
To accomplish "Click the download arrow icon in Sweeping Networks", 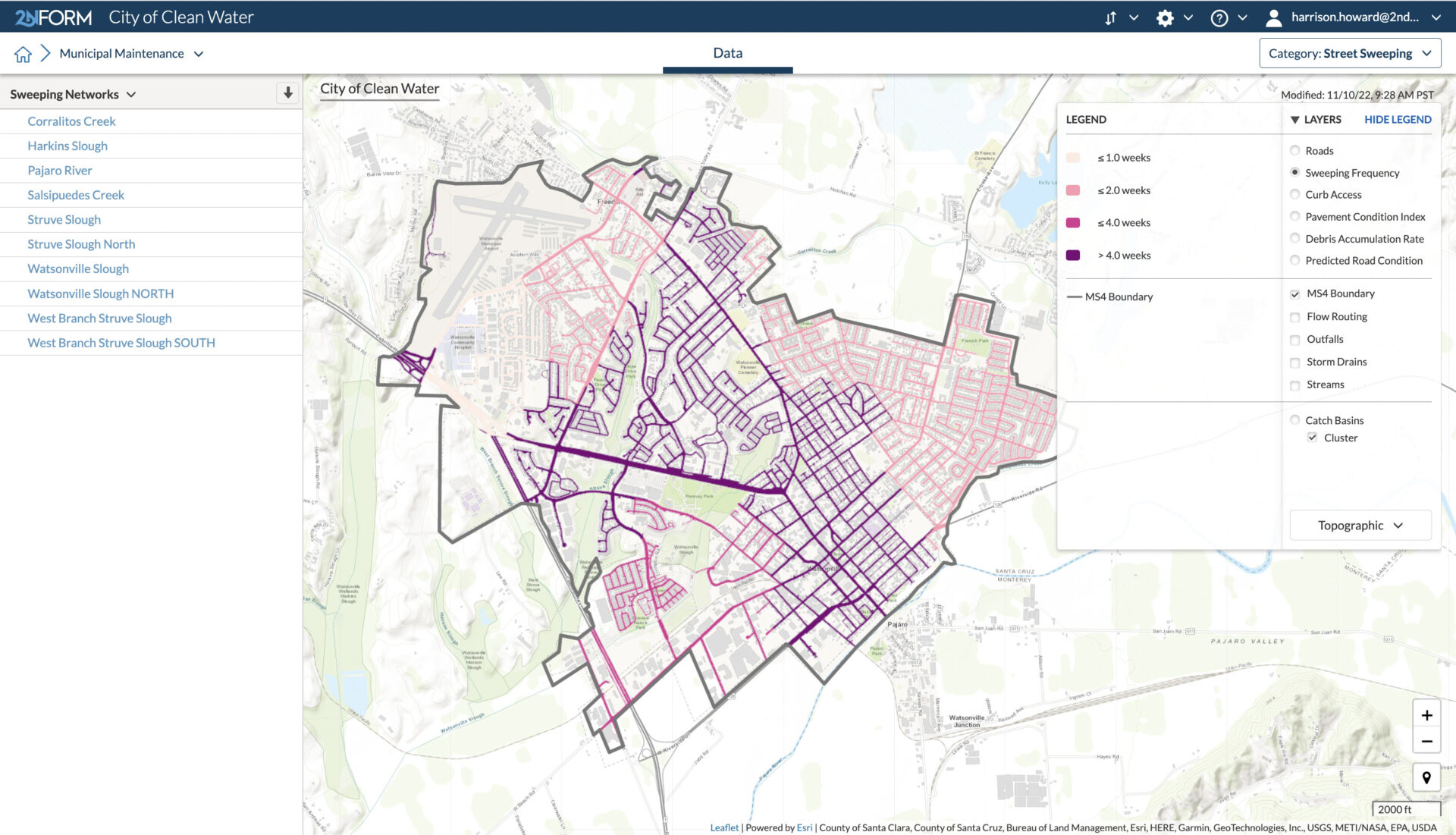I will tap(290, 94).
